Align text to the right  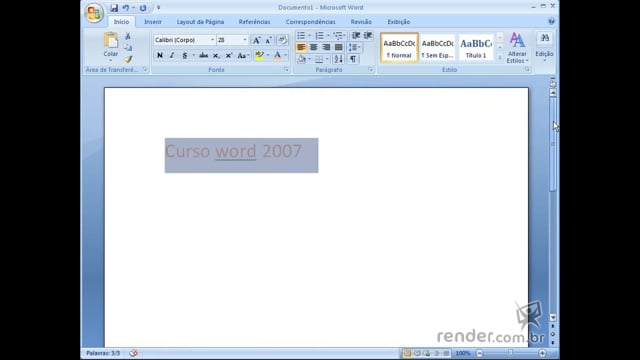(x=326, y=48)
